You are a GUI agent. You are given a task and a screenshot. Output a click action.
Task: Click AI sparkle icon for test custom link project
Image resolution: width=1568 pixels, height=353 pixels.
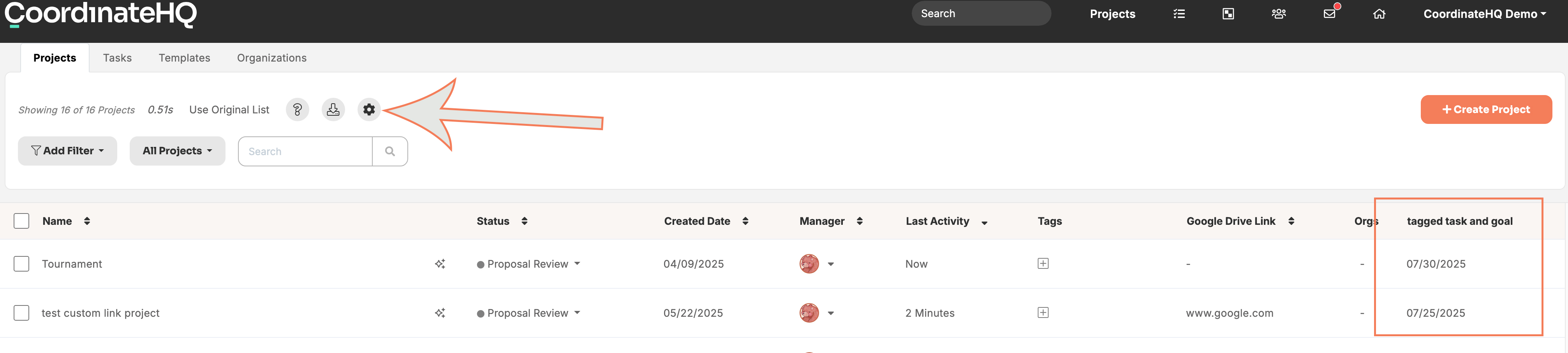[x=439, y=313]
